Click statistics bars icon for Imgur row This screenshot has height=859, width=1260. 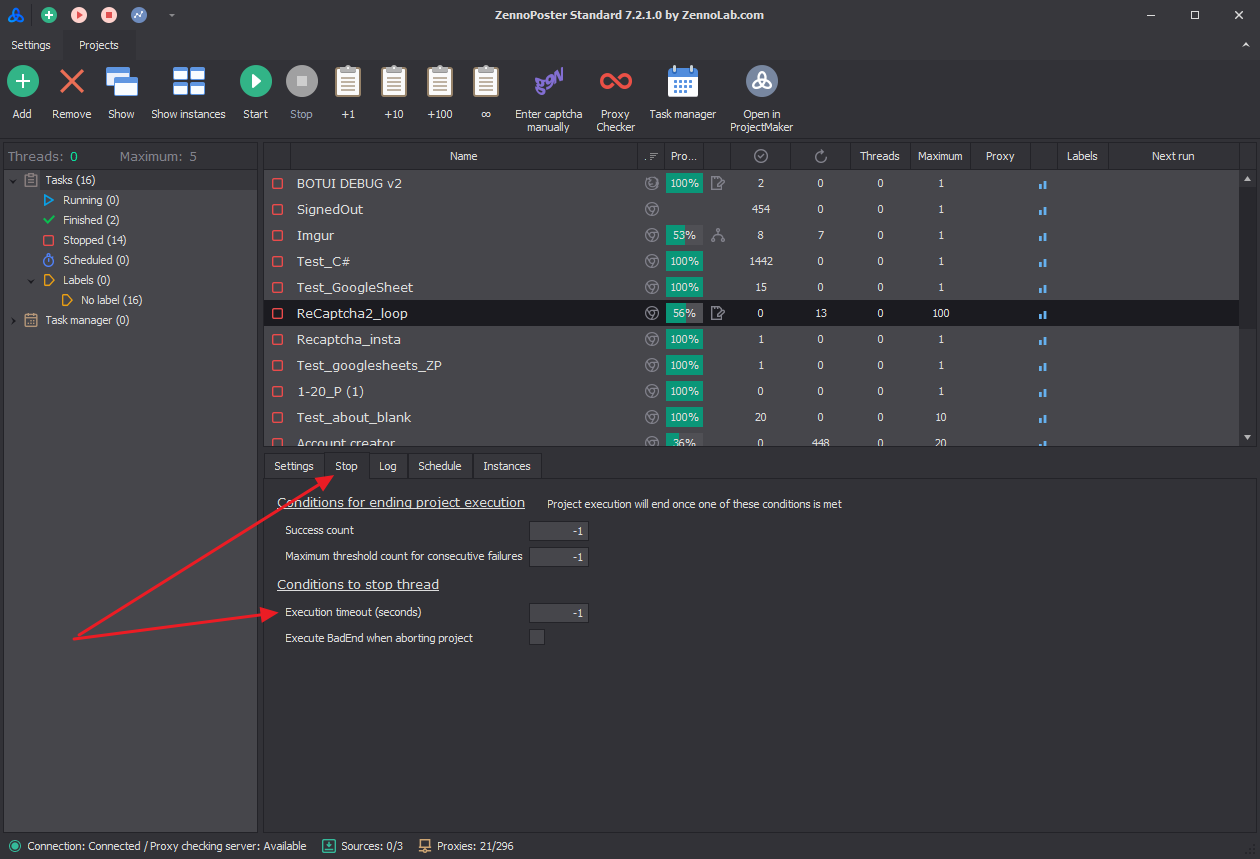click(x=1043, y=236)
